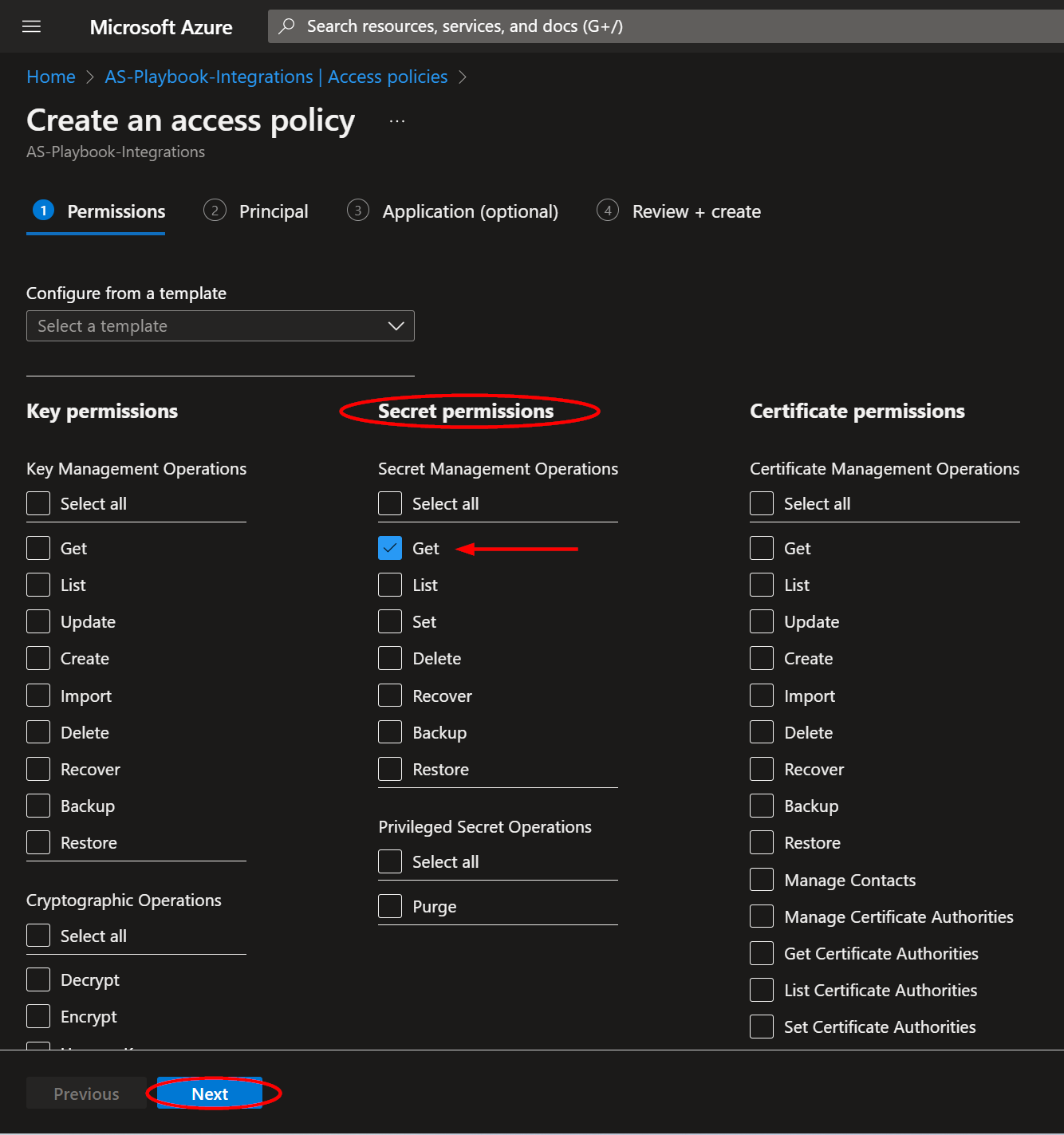Enable the Manage Contacts permission

[x=762, y=880]
